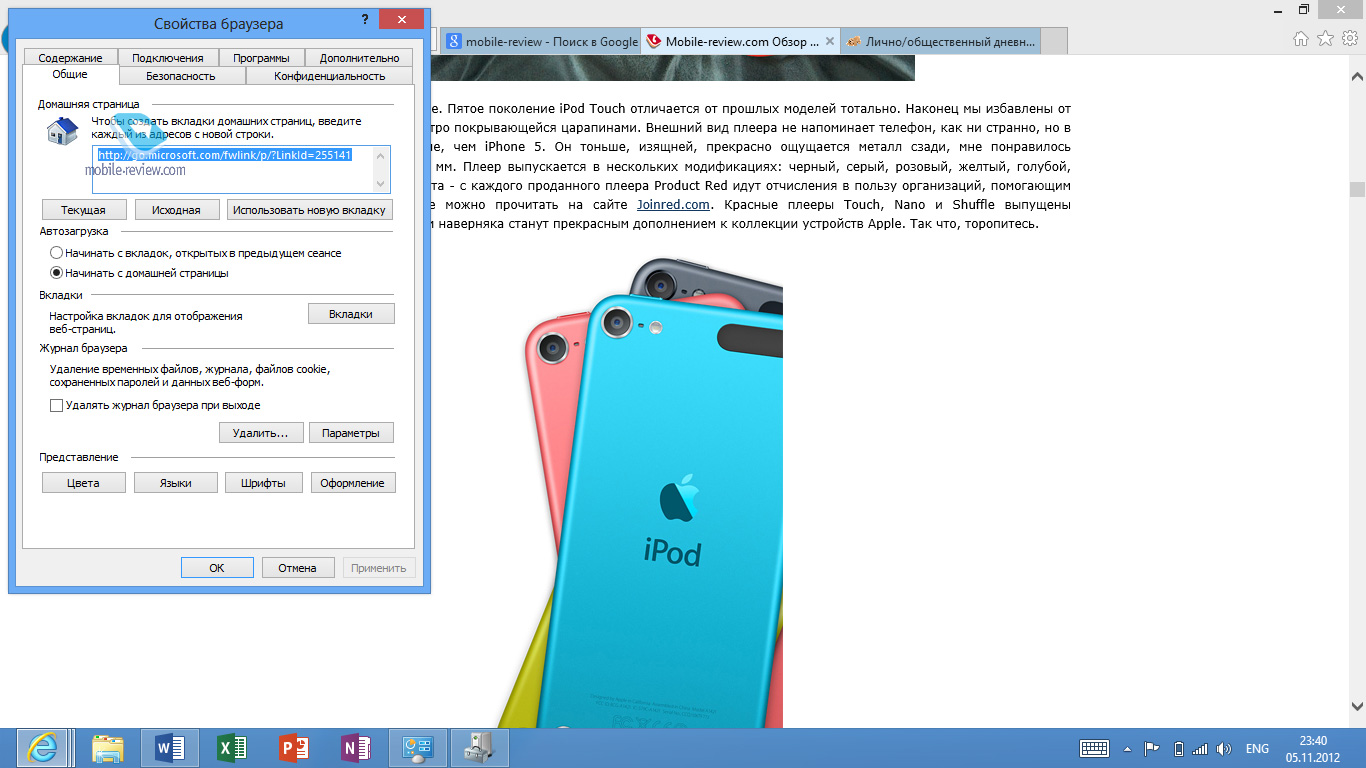
Task: Click the page vertical scrollbar thumb
Action: (1357, 190)
